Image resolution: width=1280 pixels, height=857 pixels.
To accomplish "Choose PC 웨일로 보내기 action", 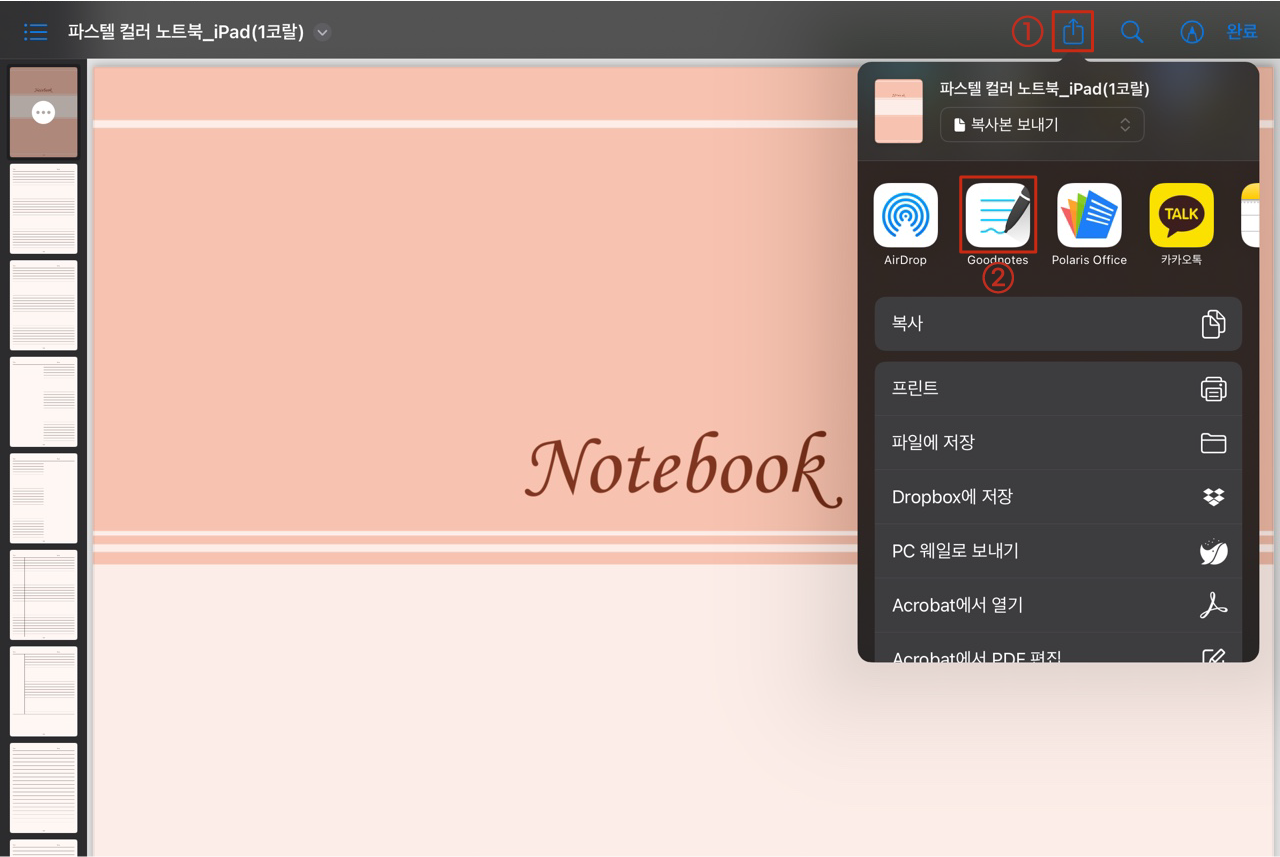I will pos(1058,551).
